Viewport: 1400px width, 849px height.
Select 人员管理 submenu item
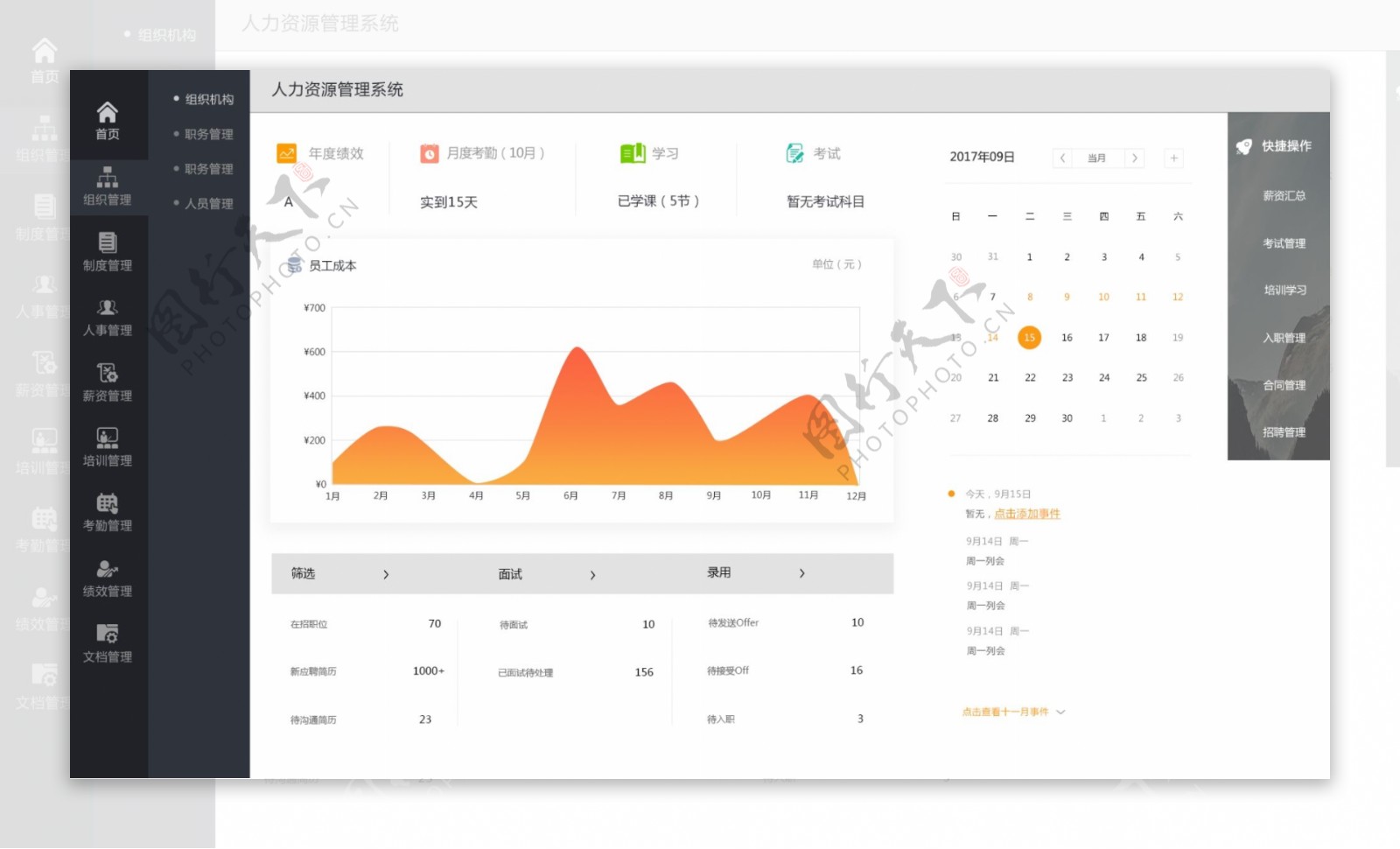(x=209, y=203)
